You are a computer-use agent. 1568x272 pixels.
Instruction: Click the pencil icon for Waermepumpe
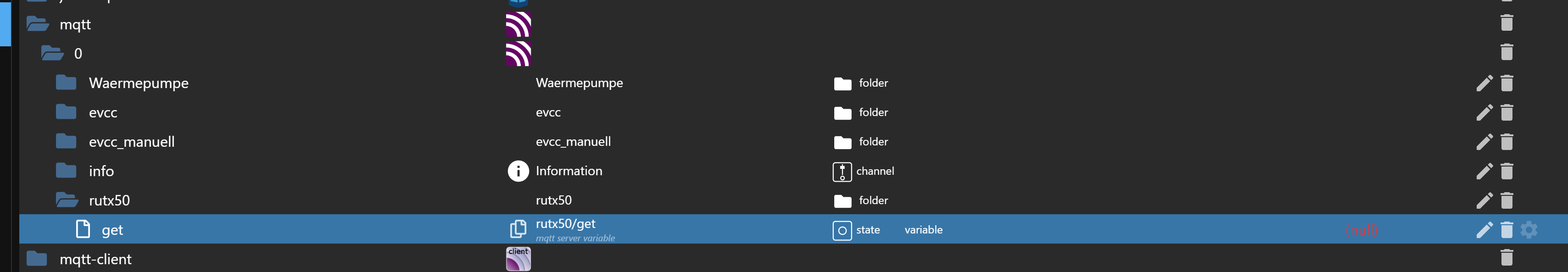1484,83
